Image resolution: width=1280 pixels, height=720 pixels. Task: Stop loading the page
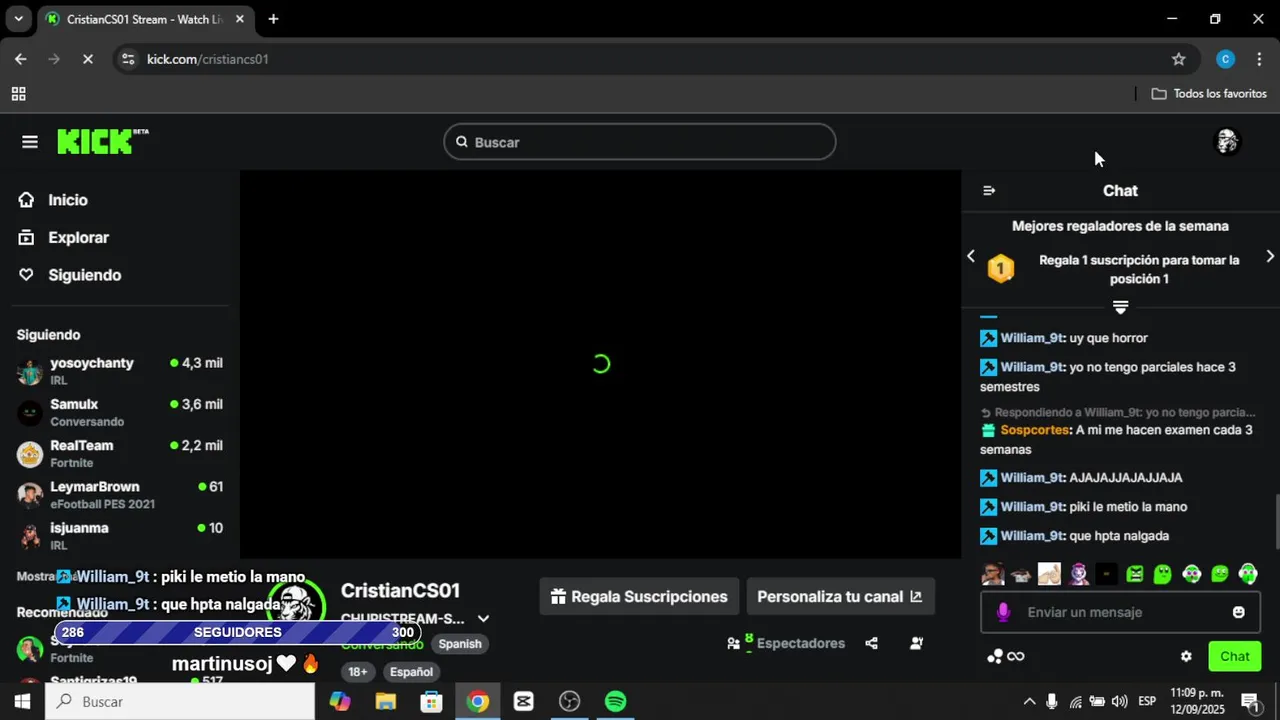(x=87, y=59)
